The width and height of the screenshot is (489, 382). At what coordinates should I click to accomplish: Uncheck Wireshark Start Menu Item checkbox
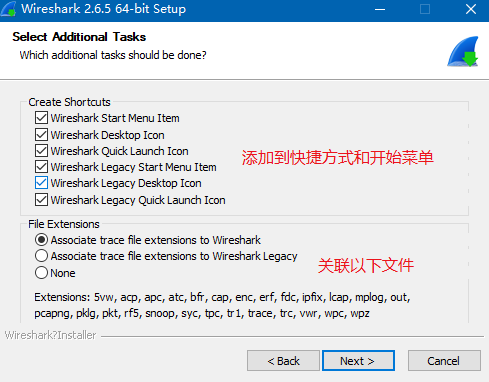41,118
